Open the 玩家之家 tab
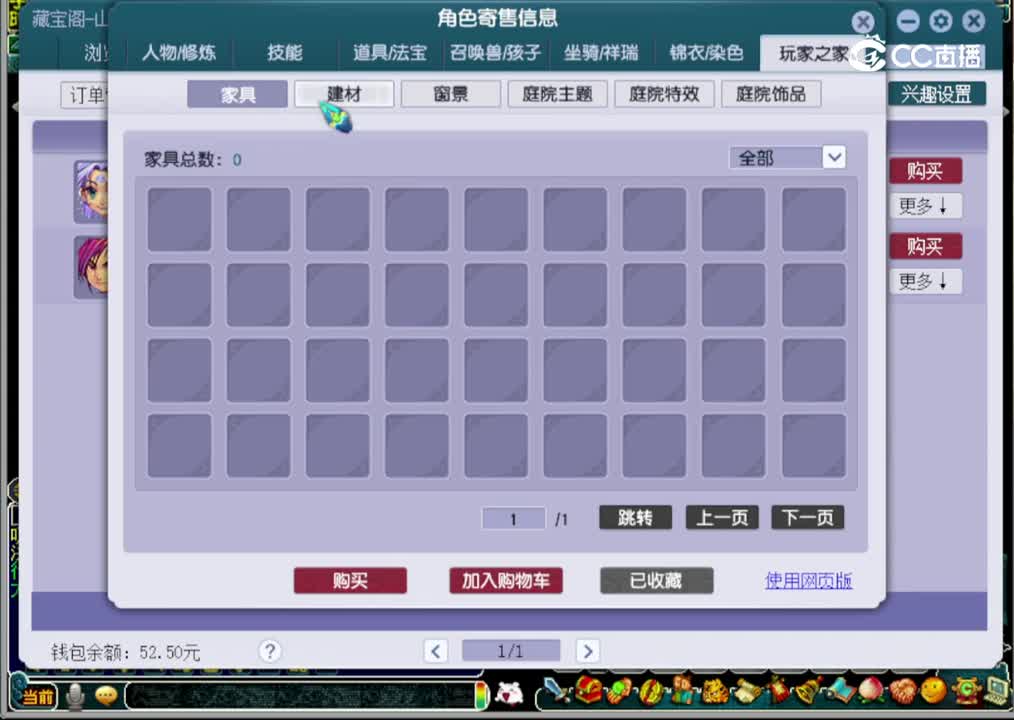The height and width of the screenshot is (720, 1014). tap(812, 54)
